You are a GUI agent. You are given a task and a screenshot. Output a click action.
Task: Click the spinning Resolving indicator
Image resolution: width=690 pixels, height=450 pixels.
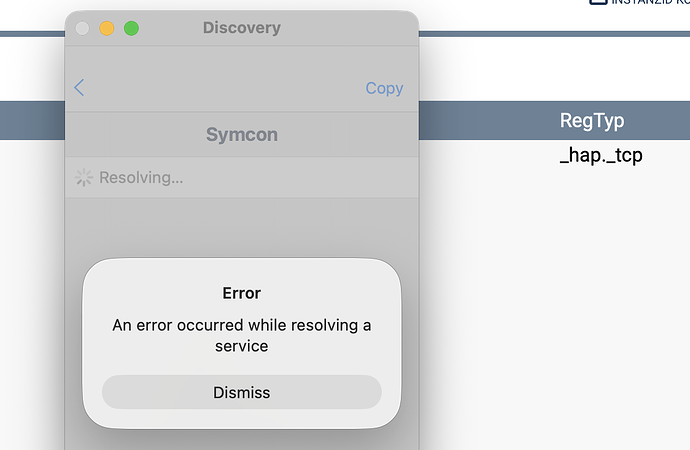[x=84, y=178]
